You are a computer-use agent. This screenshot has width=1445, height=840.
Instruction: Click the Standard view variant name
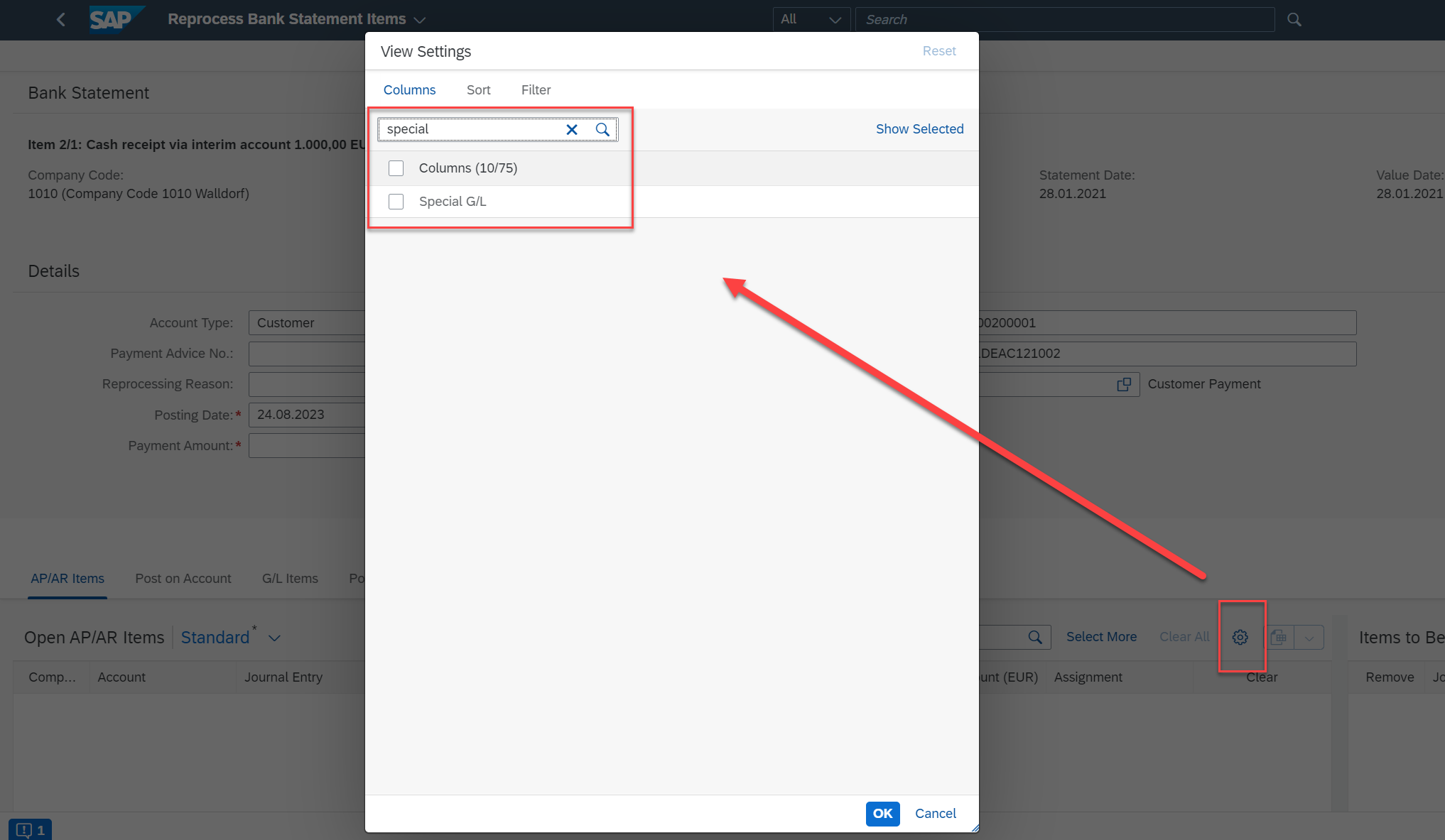coord(215,638)
